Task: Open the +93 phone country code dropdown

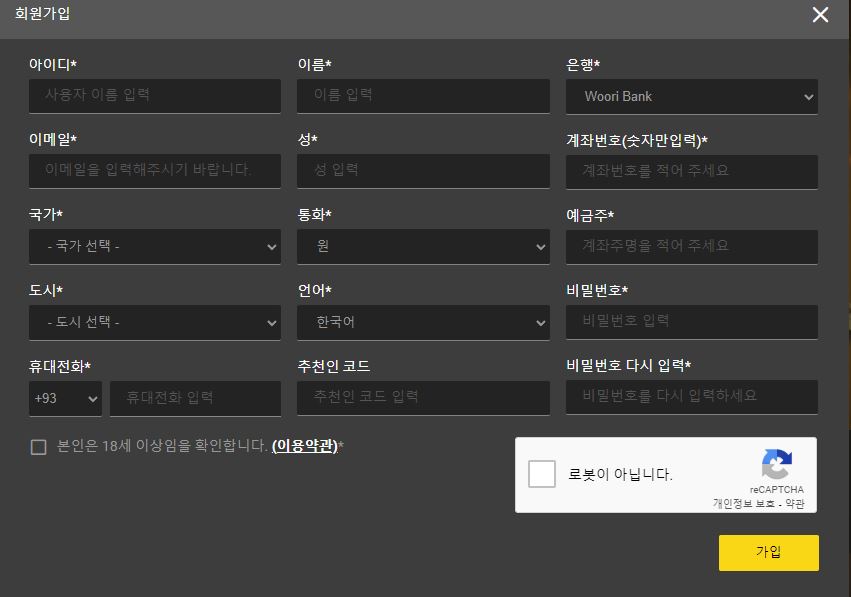Action: point(65,398)
